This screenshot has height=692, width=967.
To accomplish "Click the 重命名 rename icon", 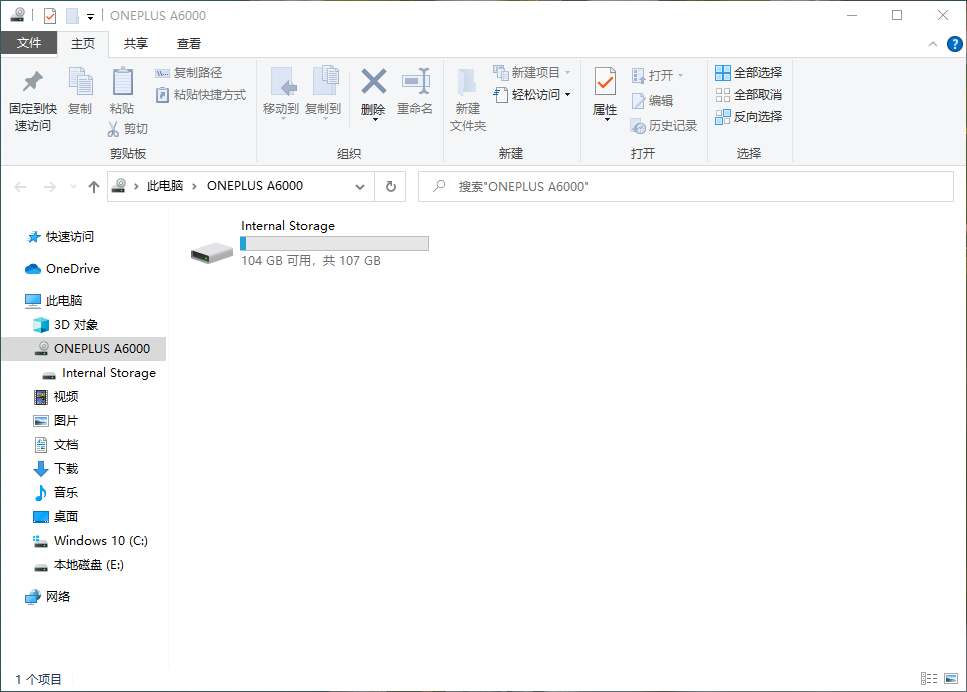I will 415,81.
